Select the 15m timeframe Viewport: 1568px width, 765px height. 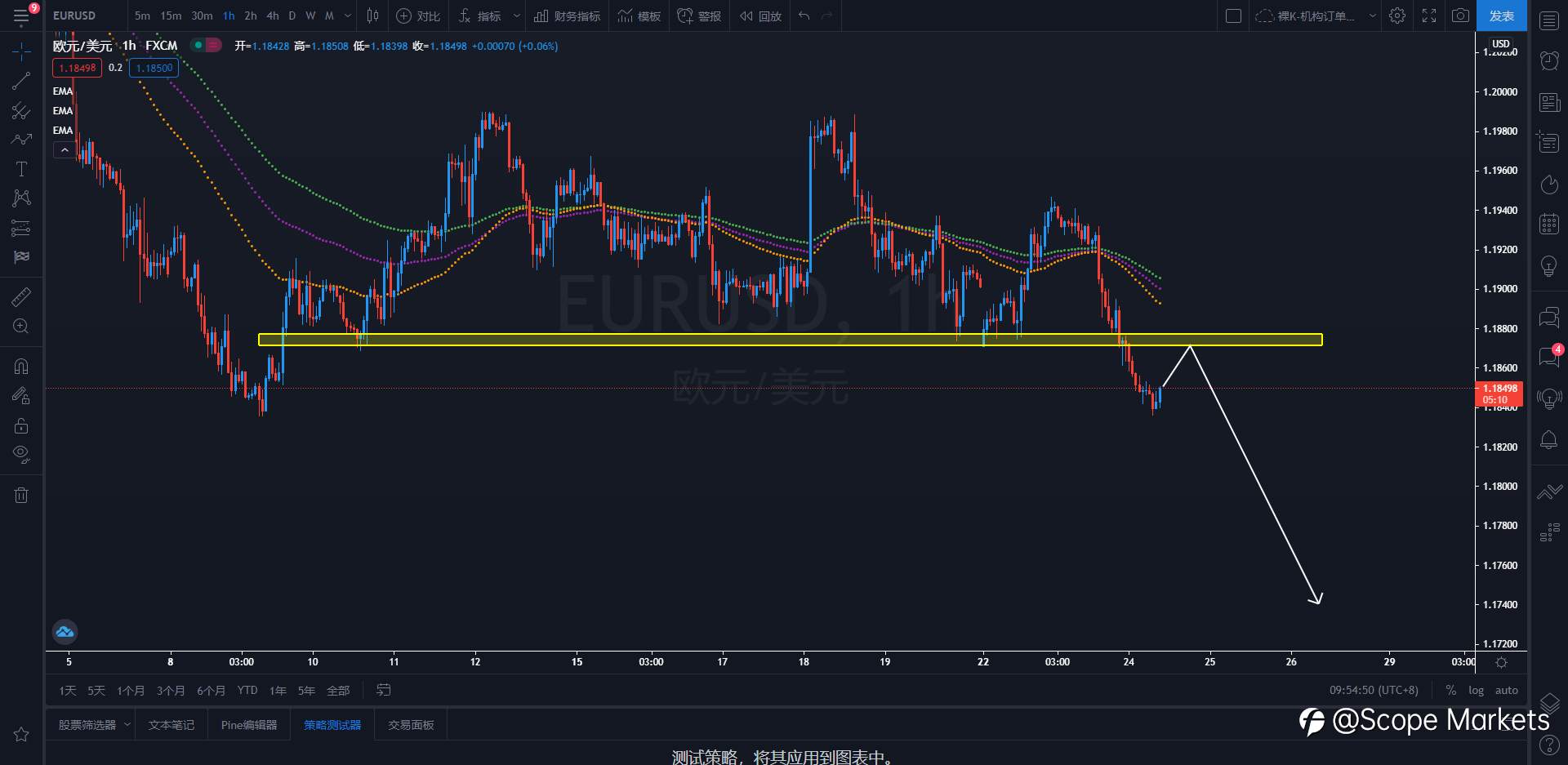pos(171,16)
